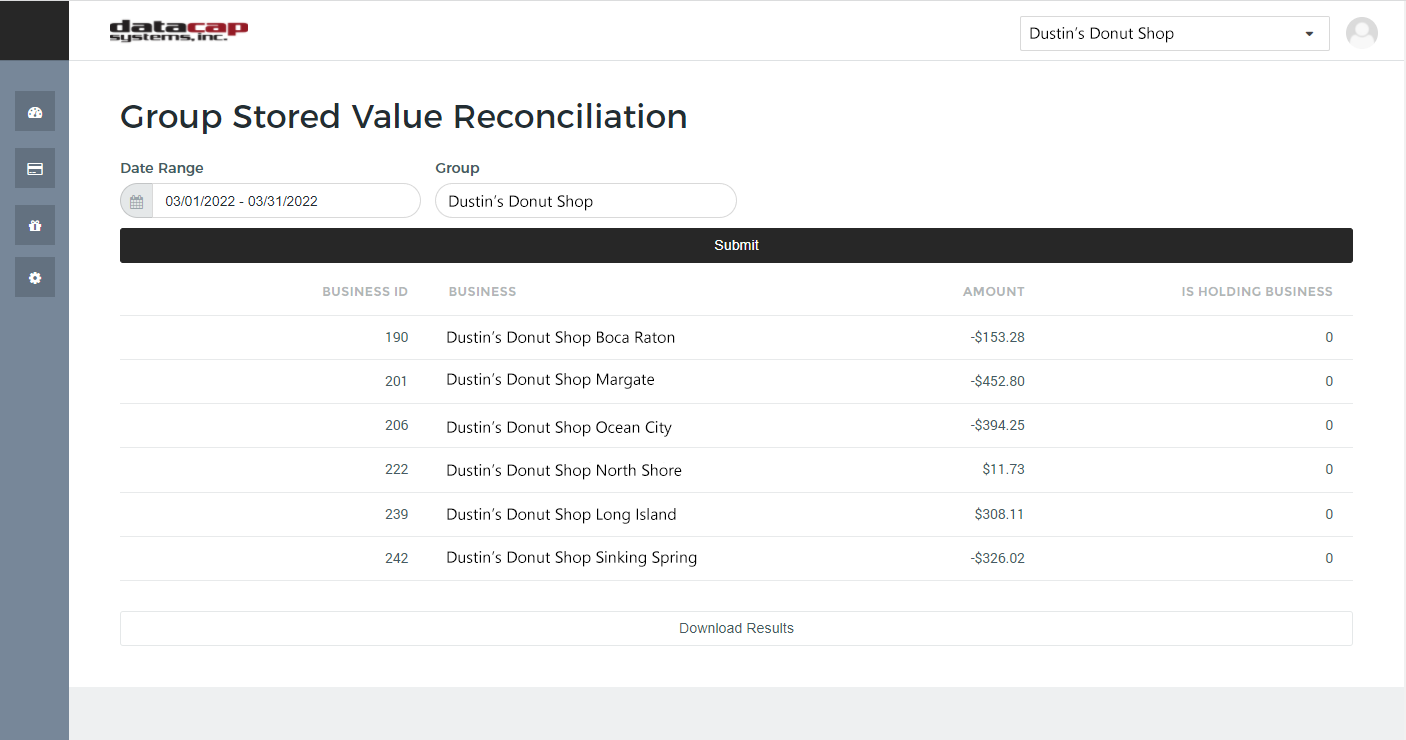The width and height of the screenshot is (1406, 740).
Task: Click Download Results button
Action: click(736, 628)
